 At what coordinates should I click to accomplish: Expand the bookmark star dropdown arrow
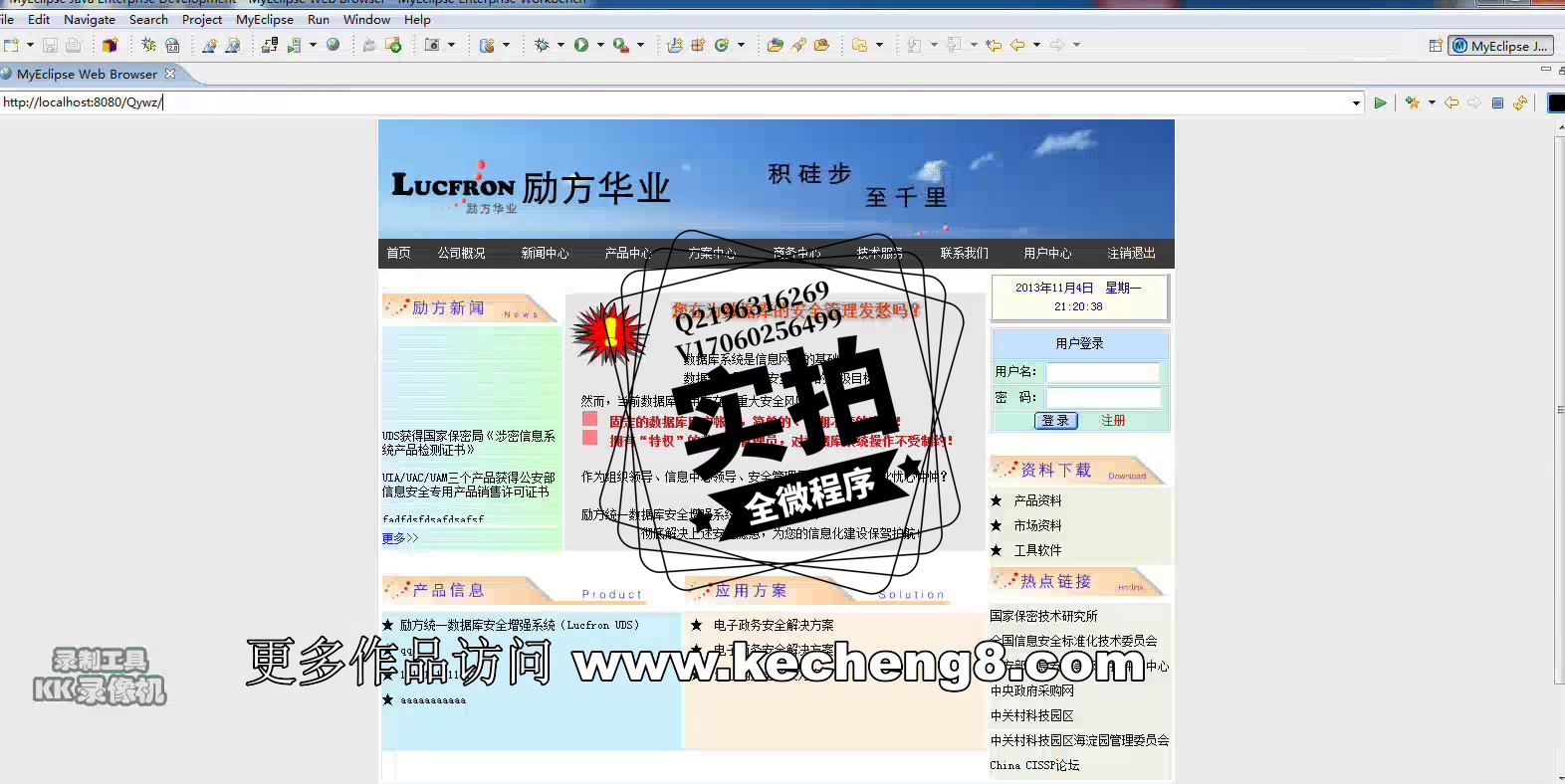coord(1432,102)
